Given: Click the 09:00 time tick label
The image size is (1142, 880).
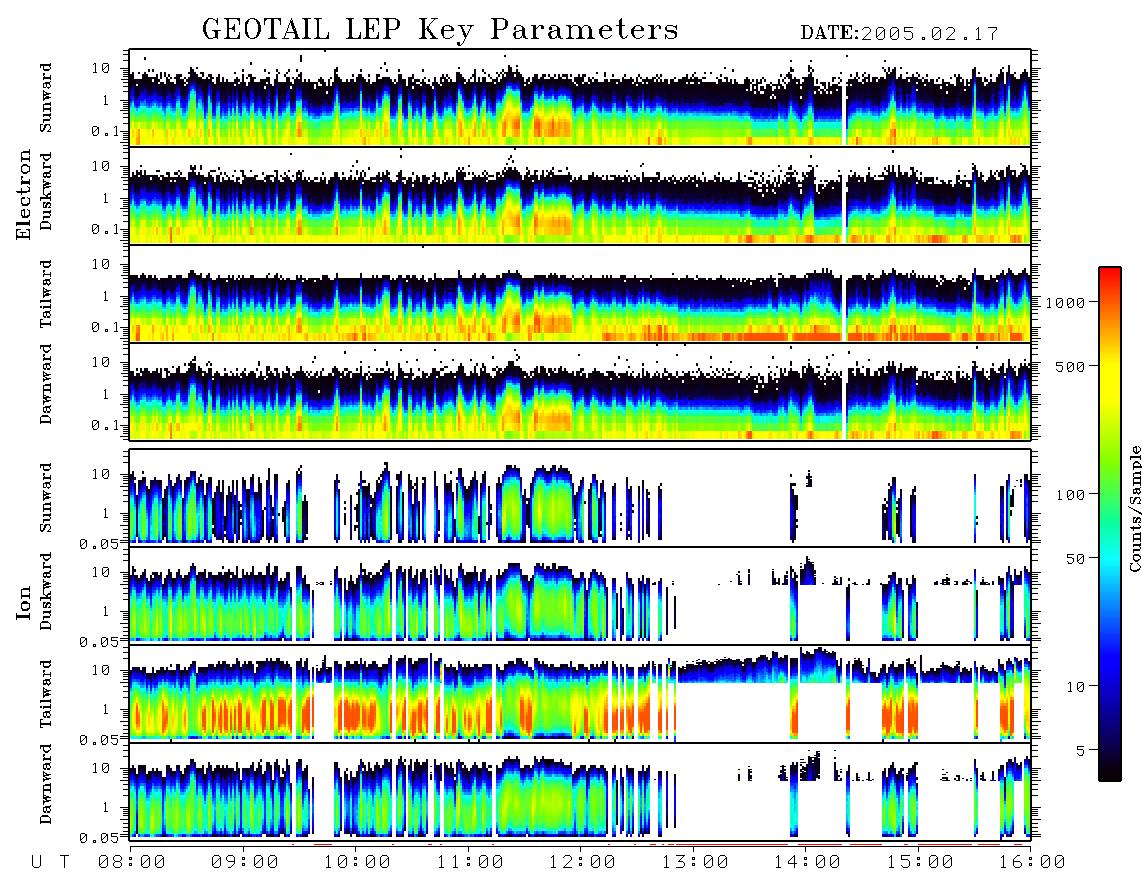Looking at the screenshot, I should [x=245, y=863].
